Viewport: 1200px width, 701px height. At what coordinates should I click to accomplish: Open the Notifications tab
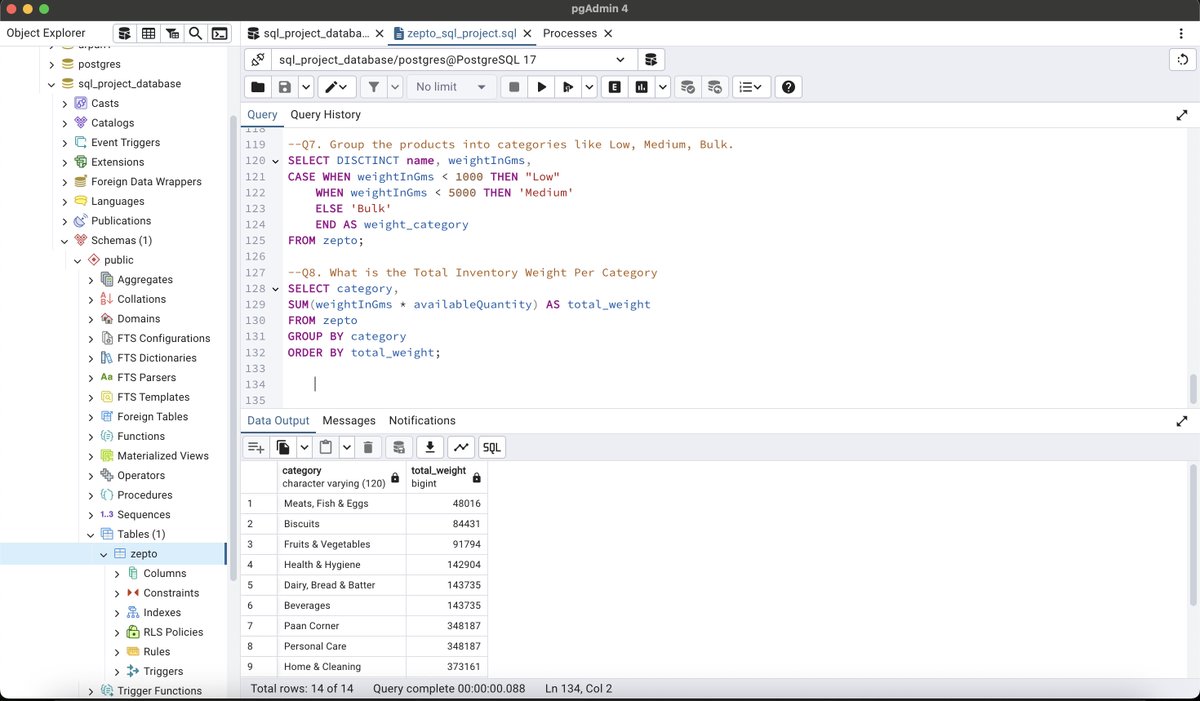coord(422,421)
